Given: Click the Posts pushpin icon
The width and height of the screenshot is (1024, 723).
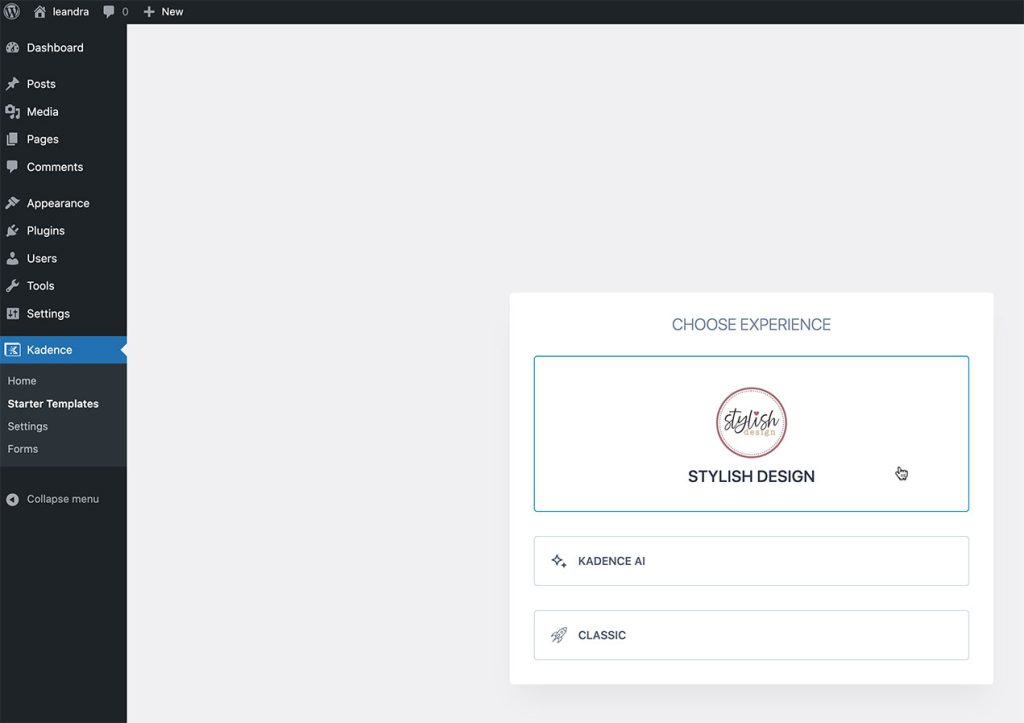Looking at the screenshot, I should coord(12,84).
